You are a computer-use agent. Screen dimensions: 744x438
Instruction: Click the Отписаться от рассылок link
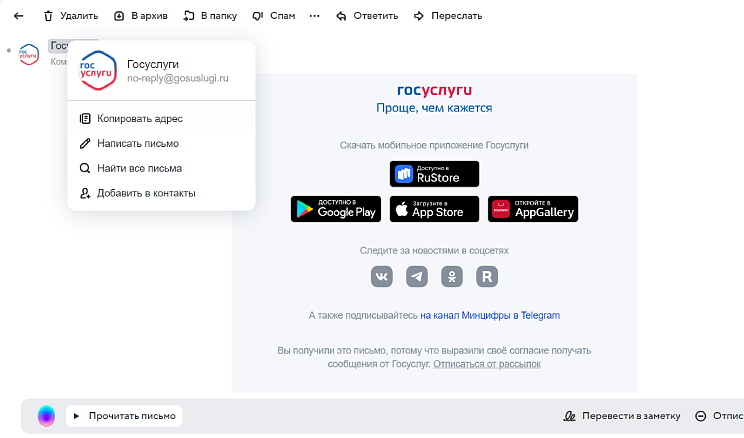click(x=487, y=364)
